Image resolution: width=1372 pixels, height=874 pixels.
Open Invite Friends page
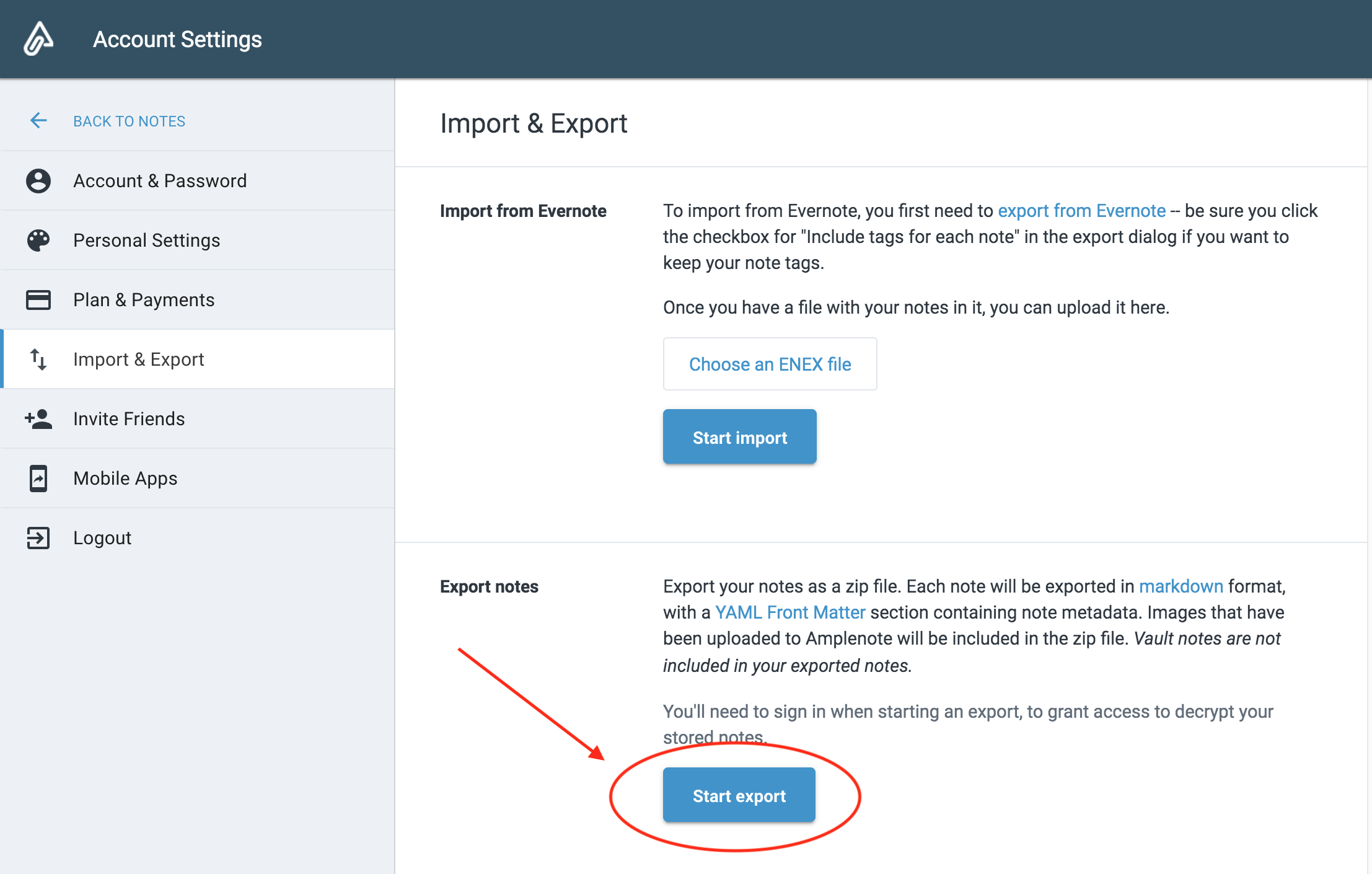coord(198,419)
